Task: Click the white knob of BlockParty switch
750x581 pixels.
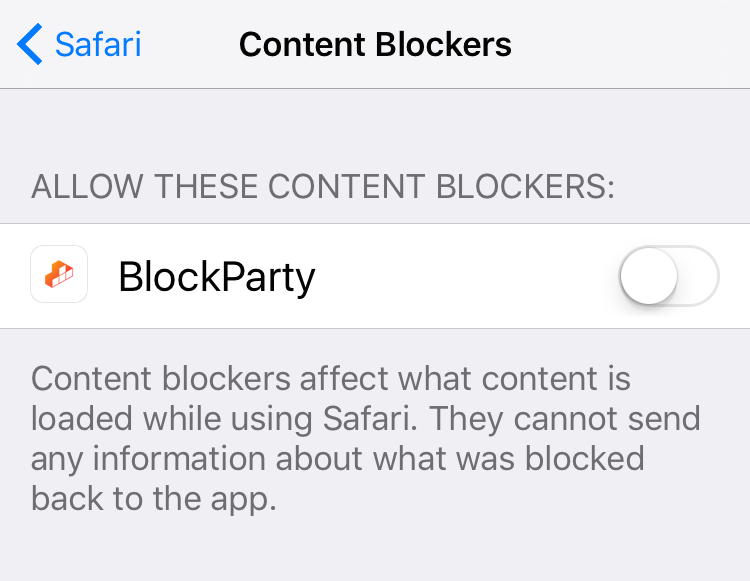Action: 649,276
